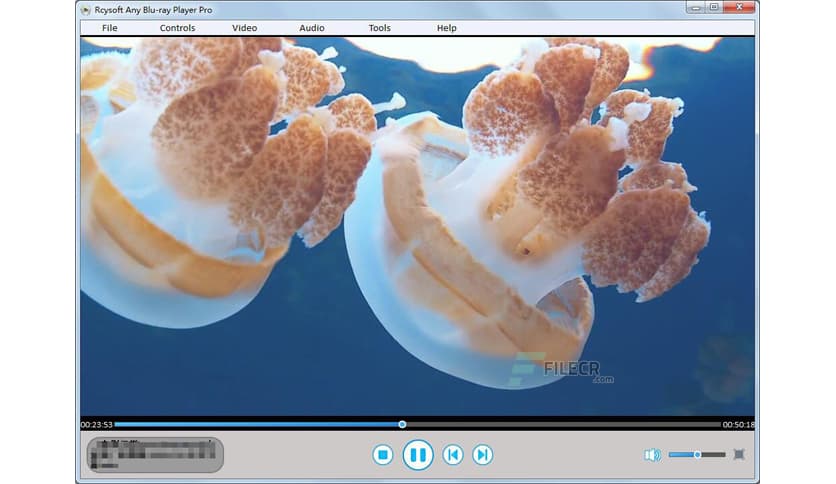Screen dimensions: 836x484
Task: Toggle fullscreen mode icon
Action: (739, 454)
